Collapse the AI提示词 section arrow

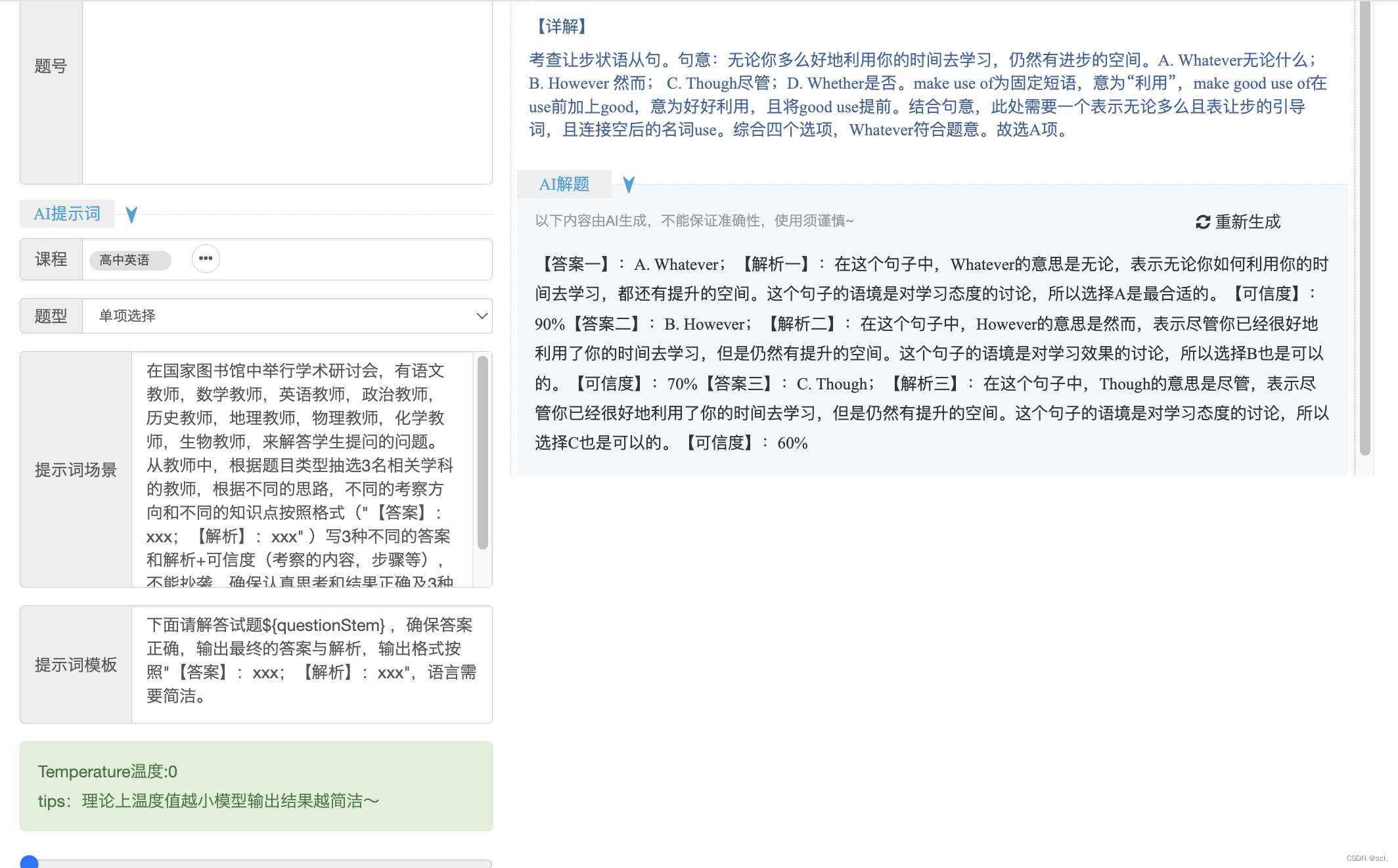pyautogui.click(x=131, y=215)
